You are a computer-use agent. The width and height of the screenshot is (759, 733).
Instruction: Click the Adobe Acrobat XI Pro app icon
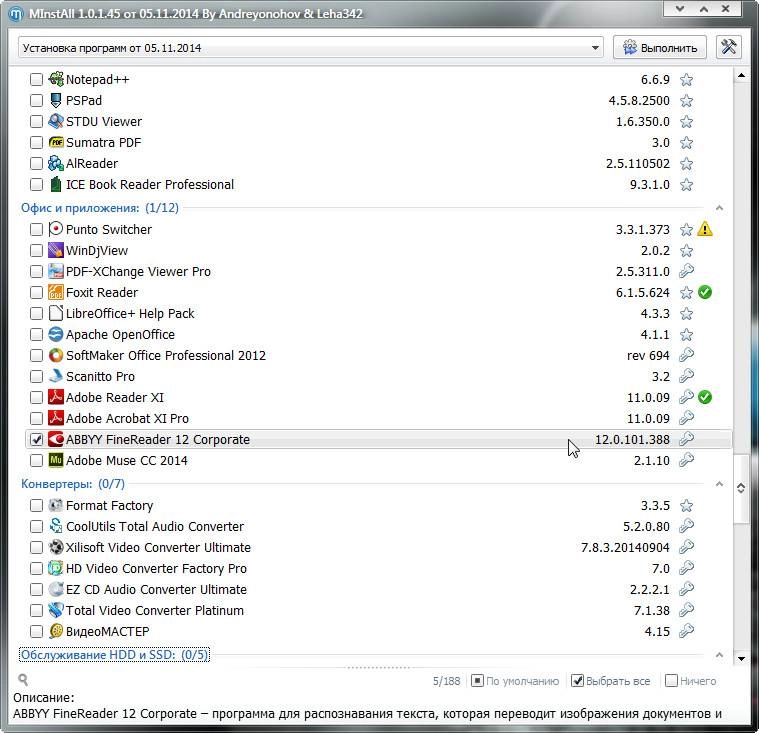point(56,418)
